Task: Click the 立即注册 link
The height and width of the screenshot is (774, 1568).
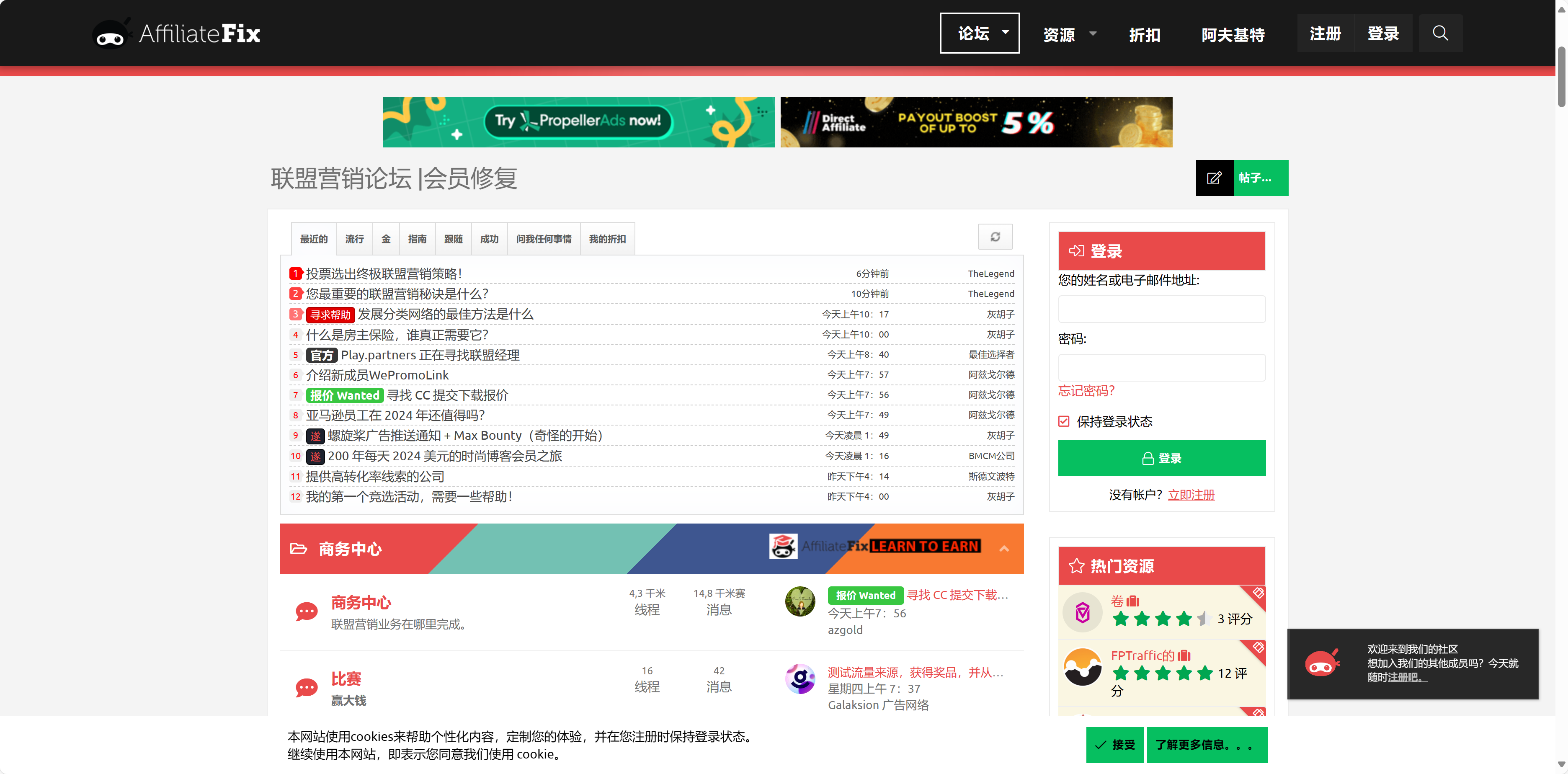Action: click(x=1191, y=495)
